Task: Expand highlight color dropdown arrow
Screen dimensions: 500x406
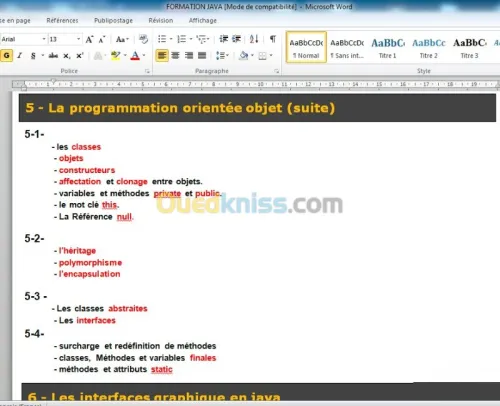Action: point(125,55)
